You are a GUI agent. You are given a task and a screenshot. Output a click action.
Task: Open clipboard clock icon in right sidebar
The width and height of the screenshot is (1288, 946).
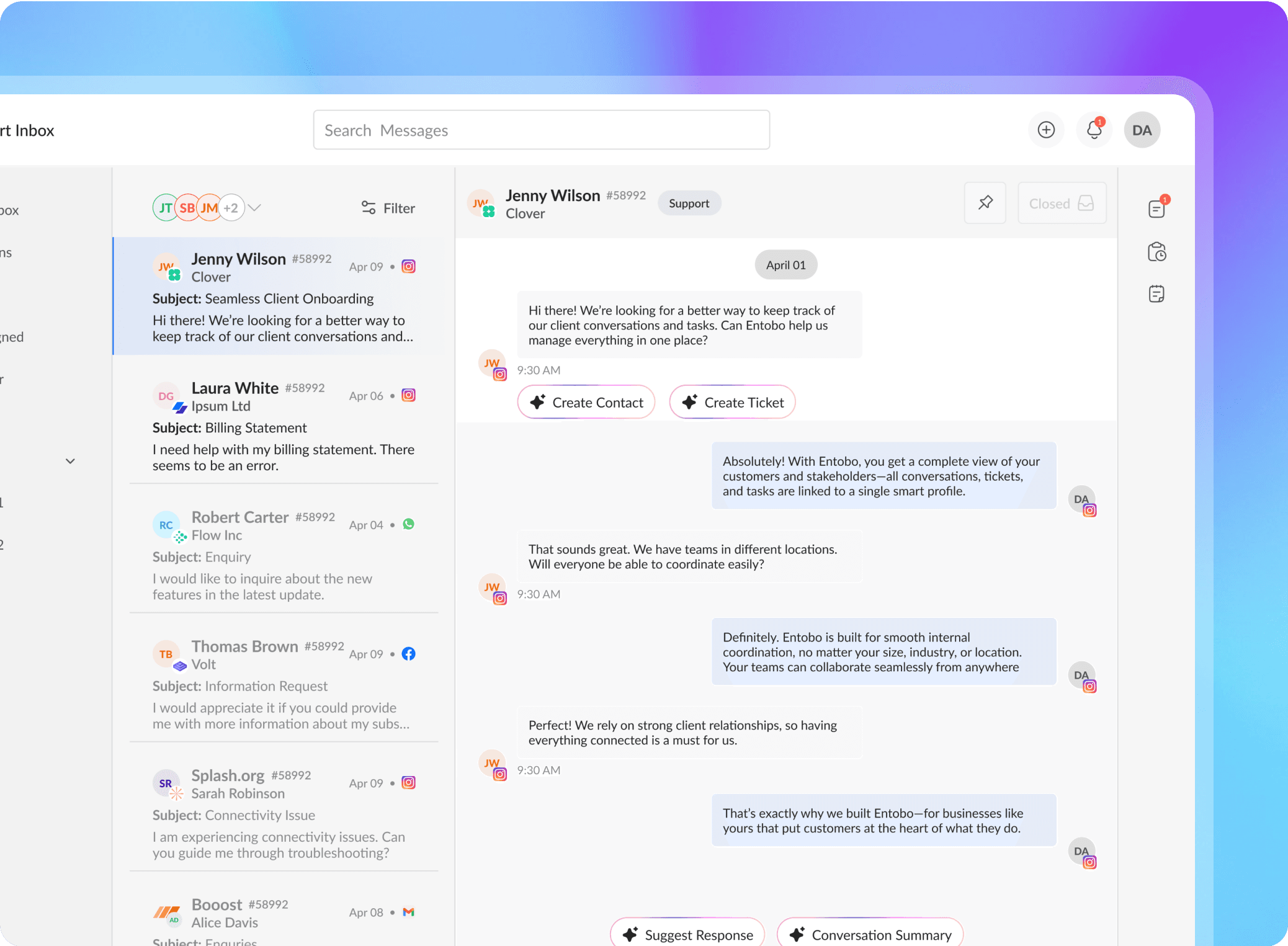click(1156, 252)
